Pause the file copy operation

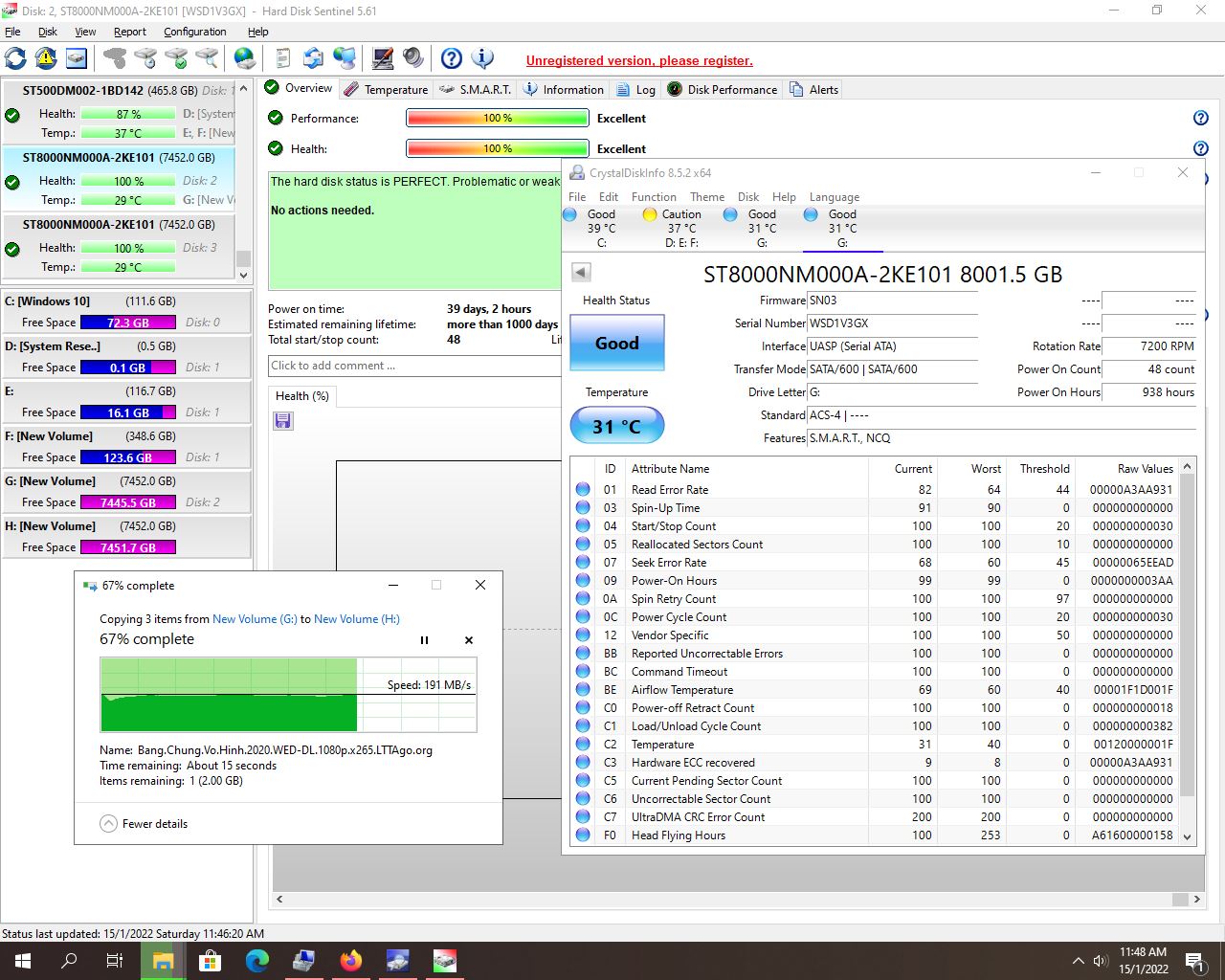coord(424,640)
